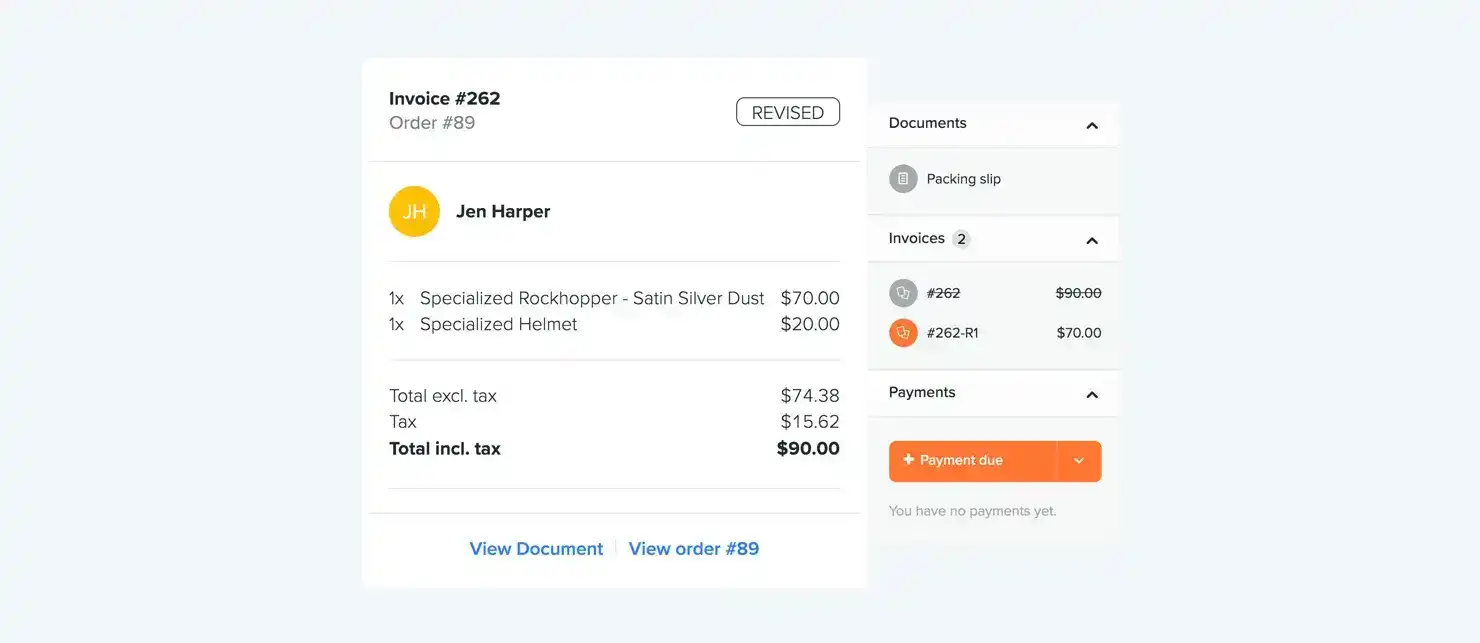This screenshot has height=643, width=1480.
Task: Click the plus icon in Payment due button
Action: [909, 461]
